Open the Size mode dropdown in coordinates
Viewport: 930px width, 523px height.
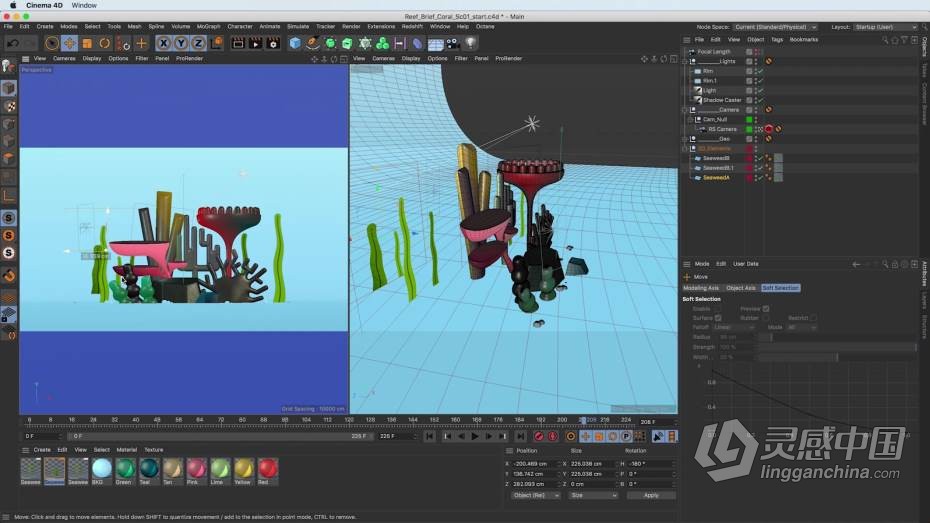pyautogui.click(x=593, y=495)
